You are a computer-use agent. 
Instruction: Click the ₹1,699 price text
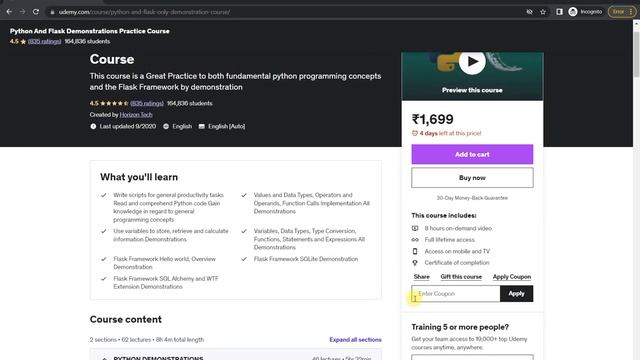433,119
